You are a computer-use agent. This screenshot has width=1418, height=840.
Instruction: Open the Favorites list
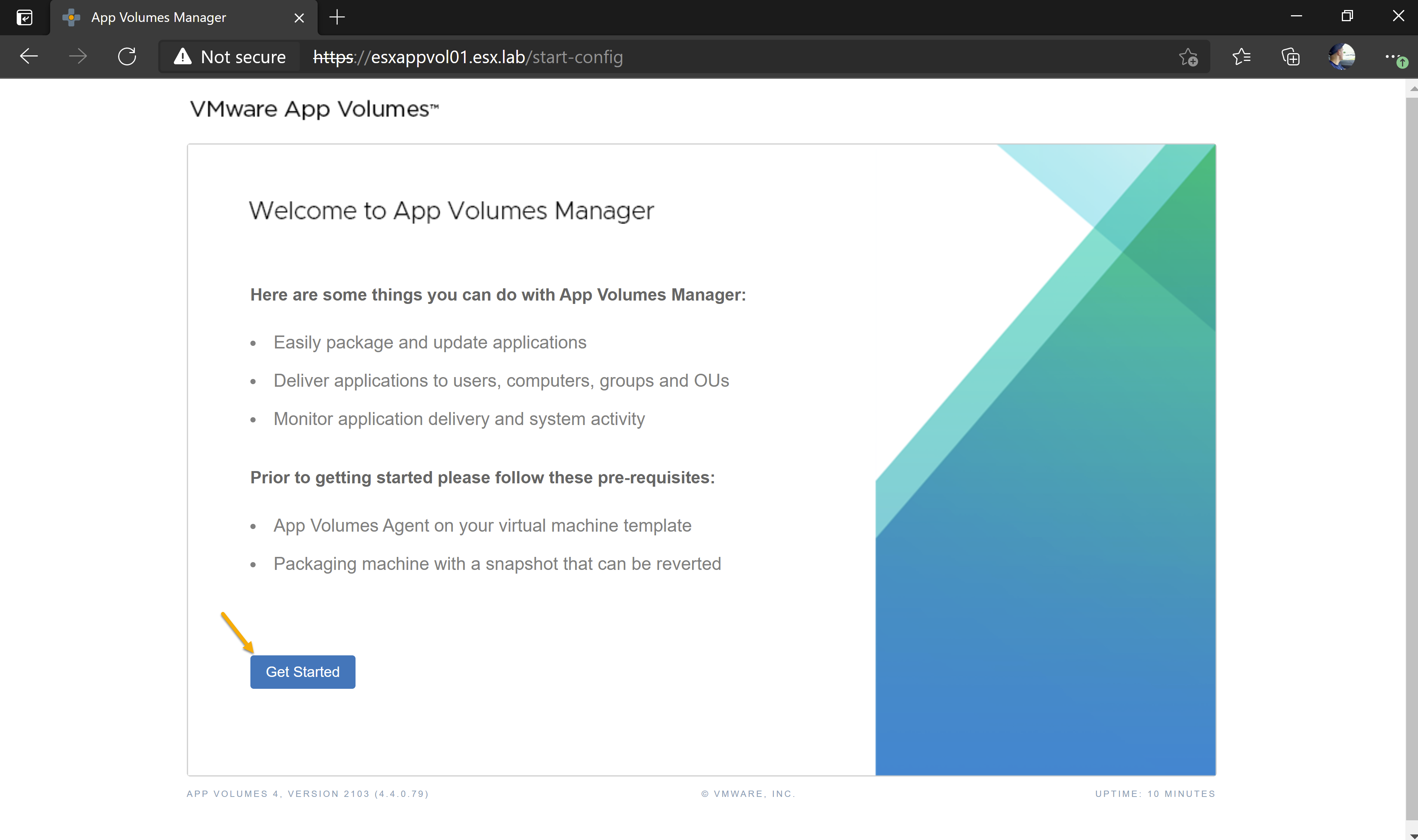(1242, 56)
